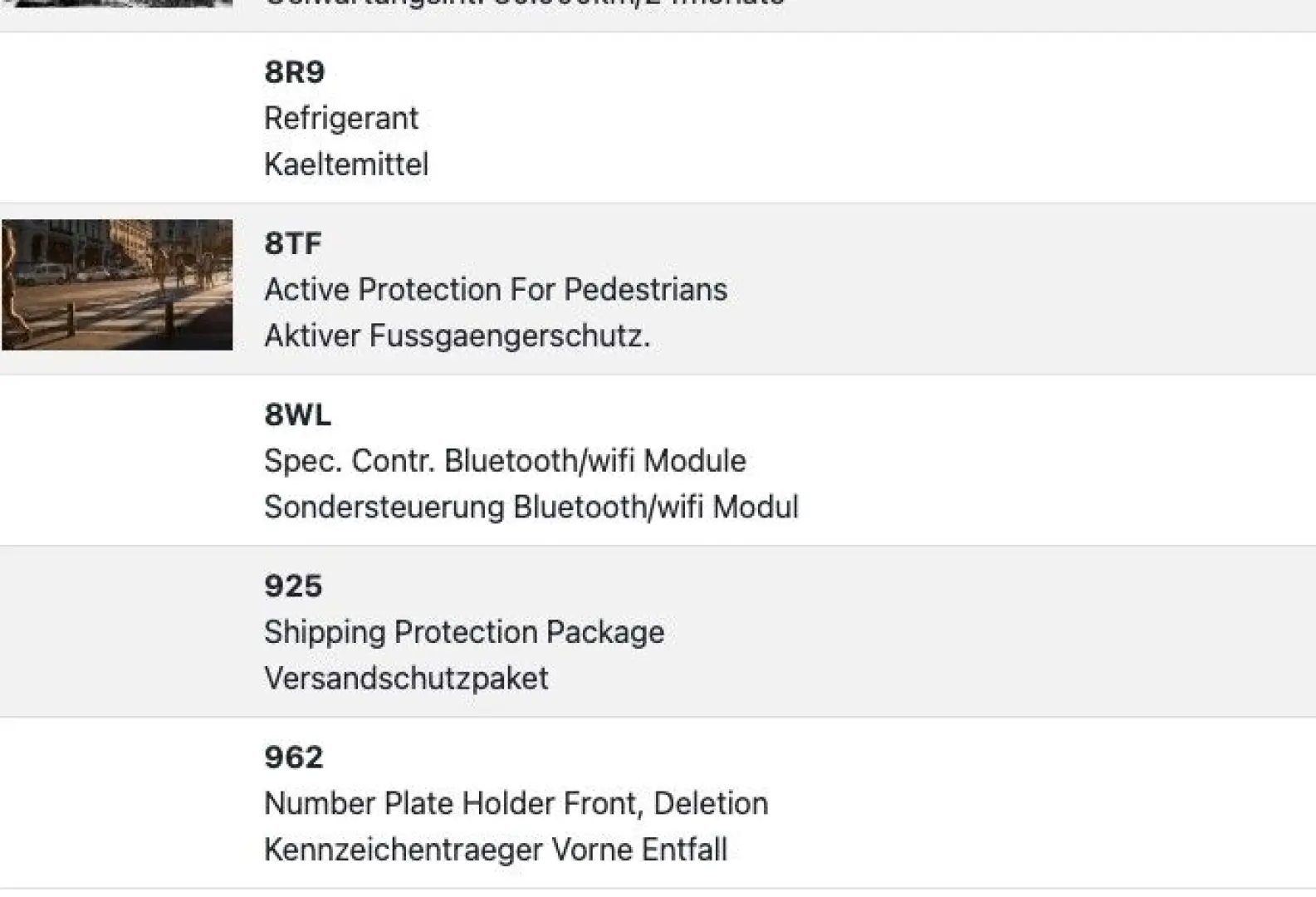Click Shipping Protection Package text
This screenshot has width=1316, height=897.
[463, 632]
